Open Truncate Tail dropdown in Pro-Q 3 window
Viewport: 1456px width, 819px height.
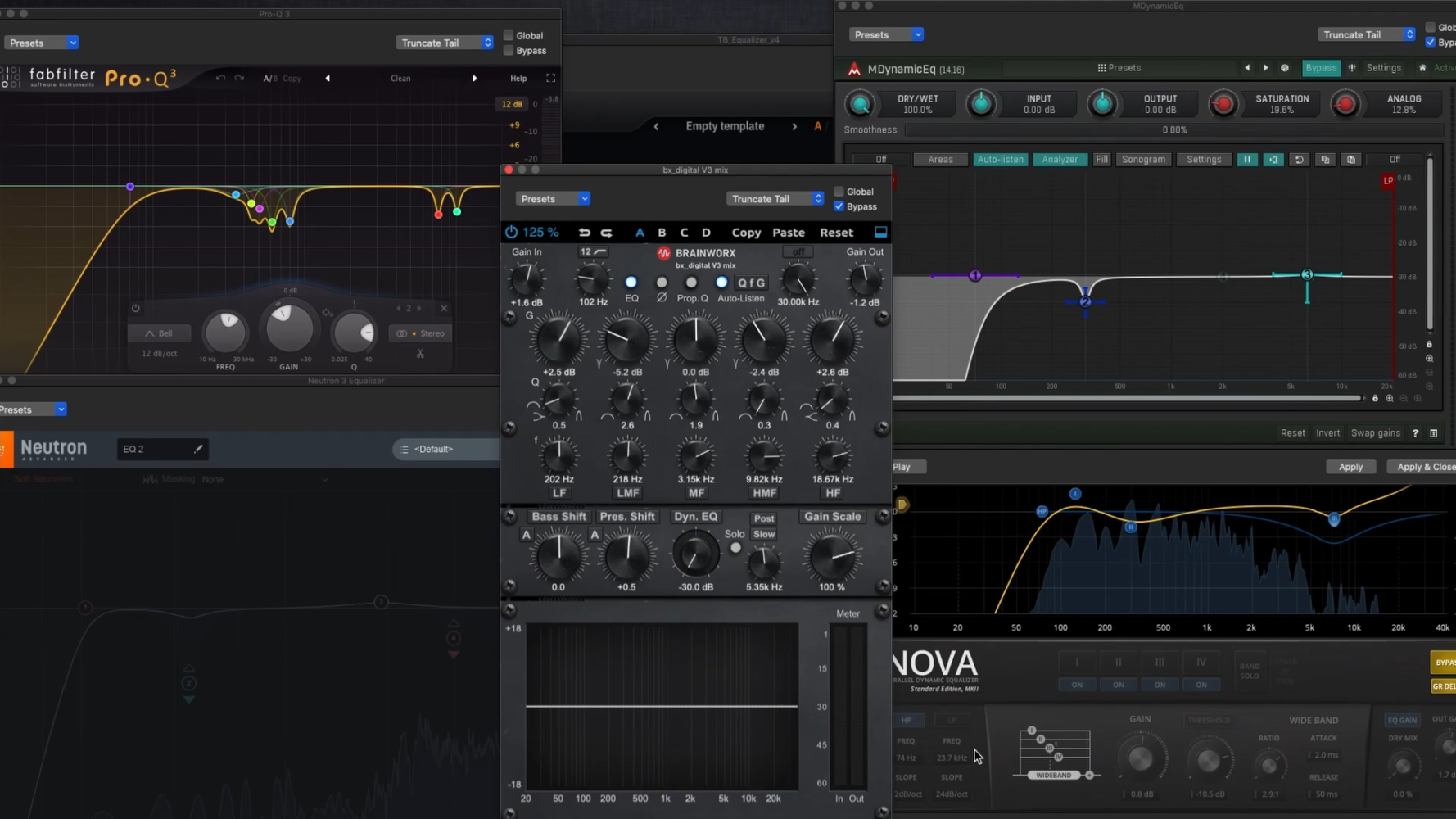pyautogui.click(x=445, y=43)
